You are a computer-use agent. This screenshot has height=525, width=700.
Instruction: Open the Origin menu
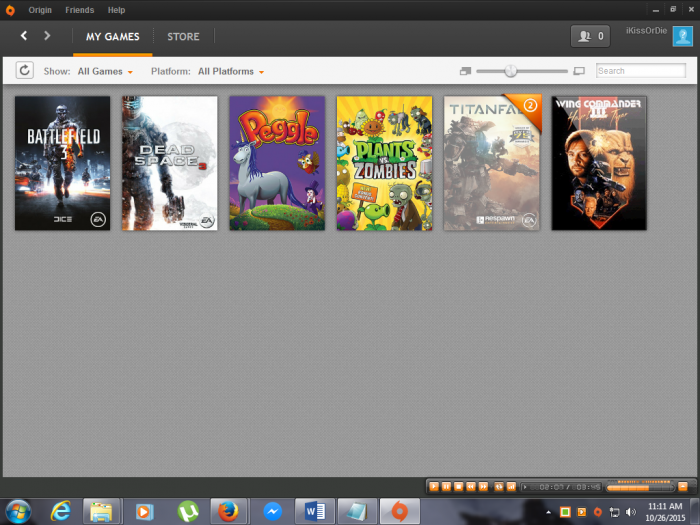(40, 10)
